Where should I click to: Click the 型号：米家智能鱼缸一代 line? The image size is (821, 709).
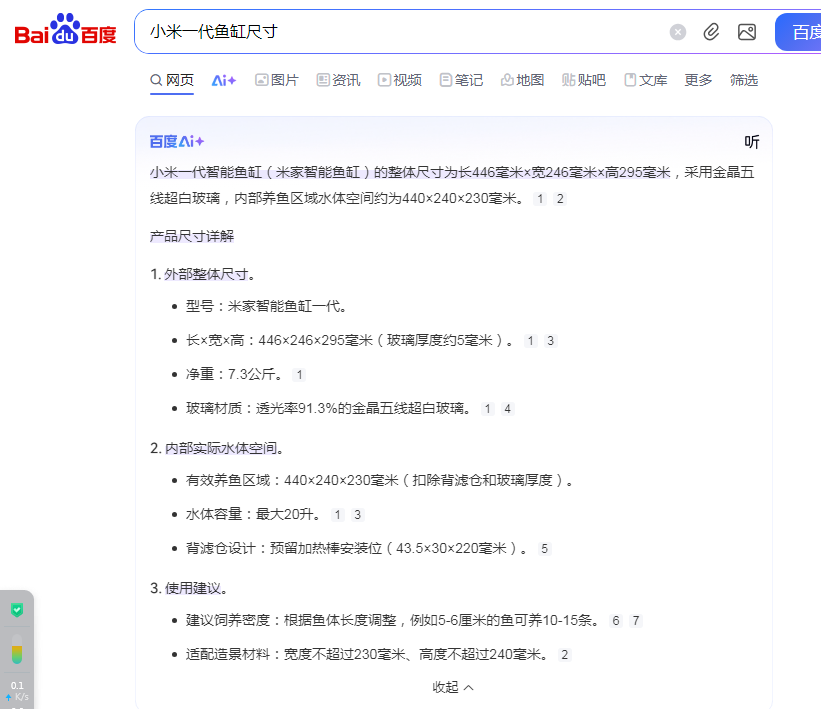[265, 306]
